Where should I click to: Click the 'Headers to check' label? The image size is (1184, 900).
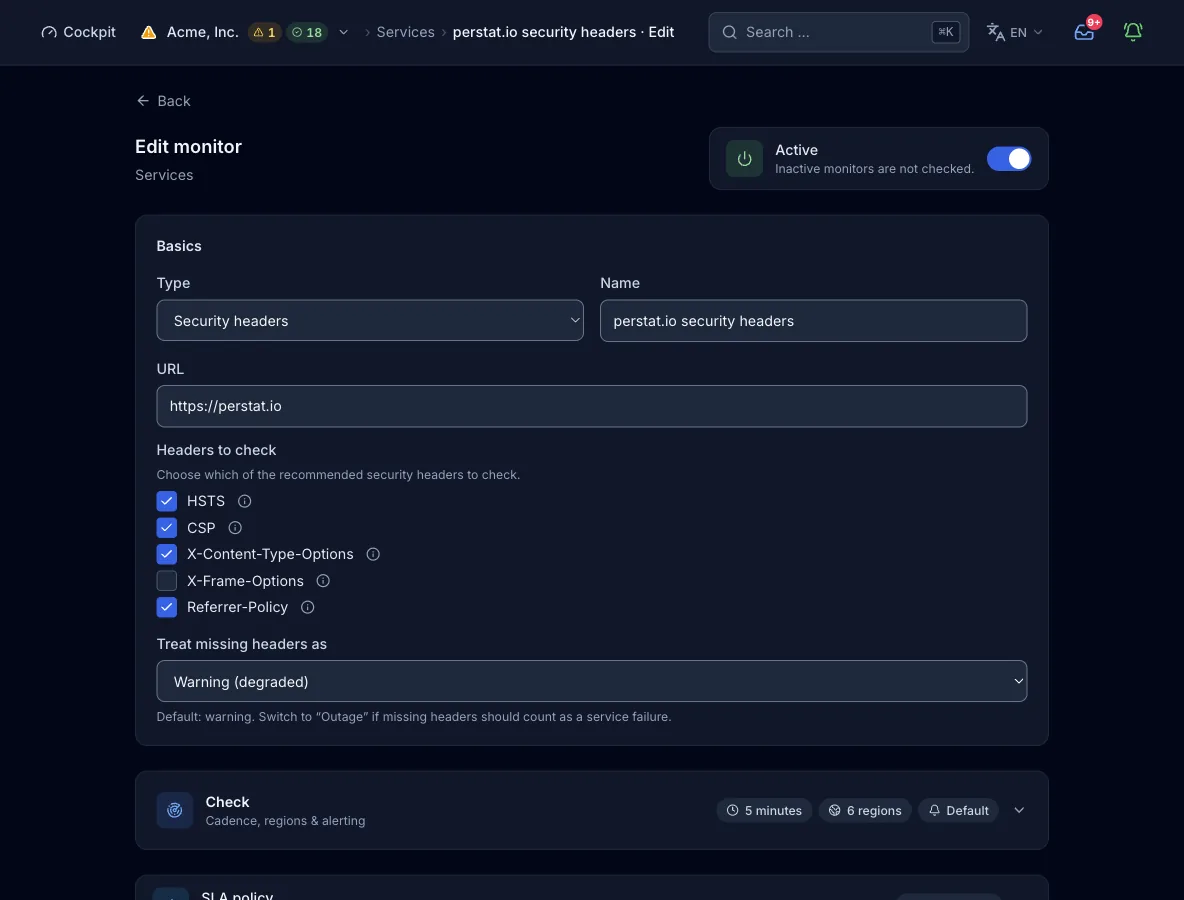[216, 450]
